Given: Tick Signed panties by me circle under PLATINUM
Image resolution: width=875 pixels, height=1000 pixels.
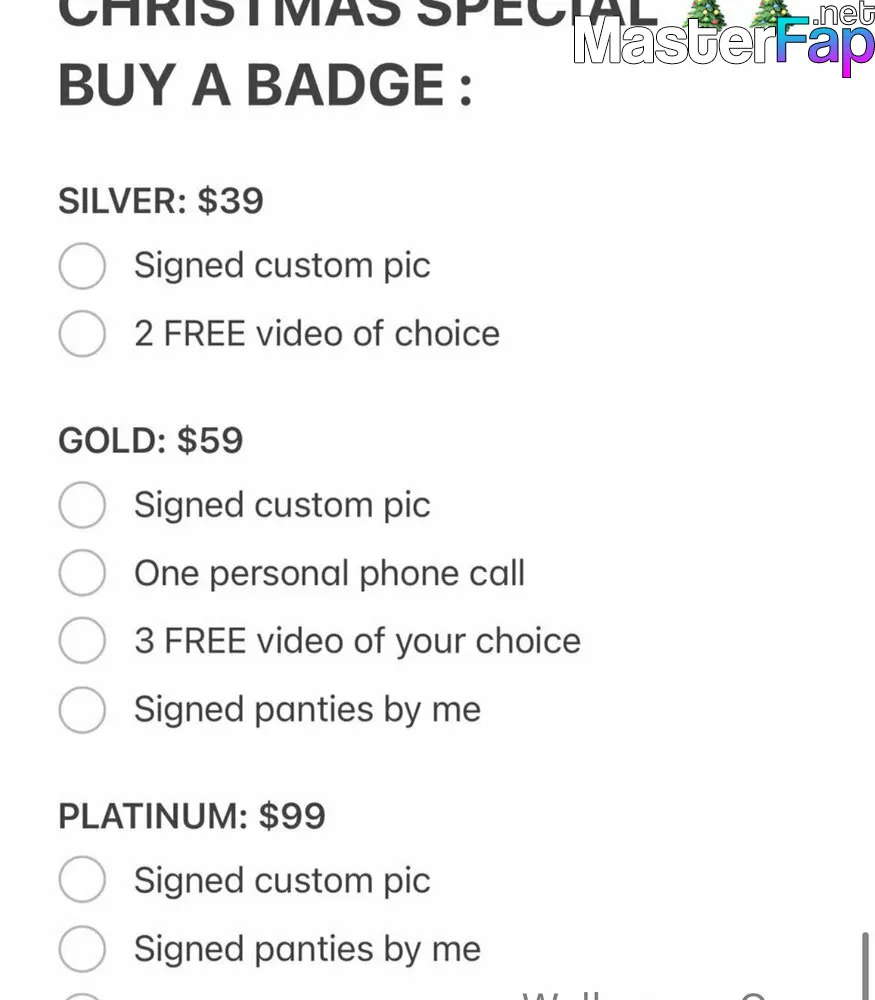Looking at the screenshot, I should [x=82, y=949].
